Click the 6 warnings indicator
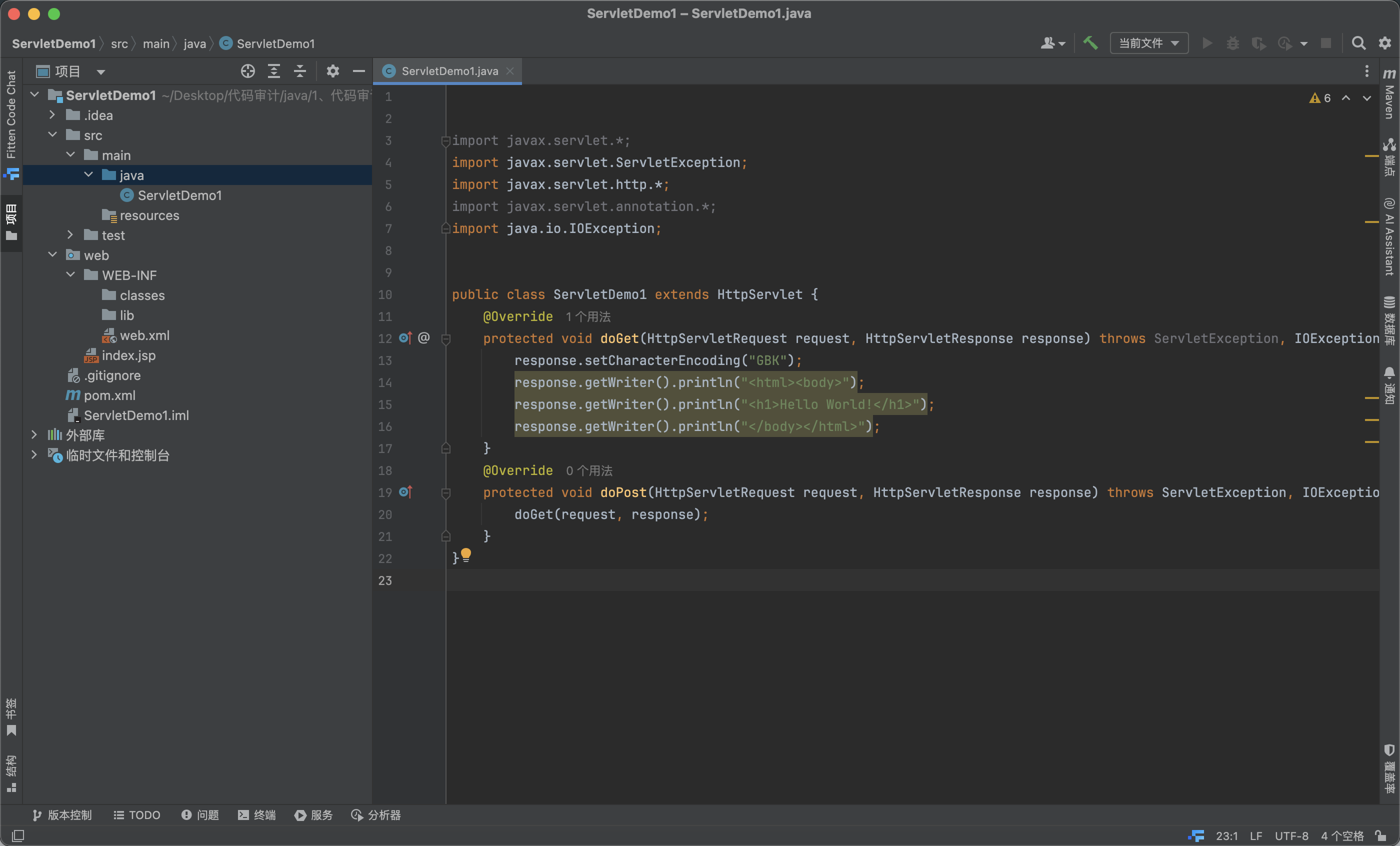The width and height of the screenshot is (1400, 846). click(x=1320, y=97)
